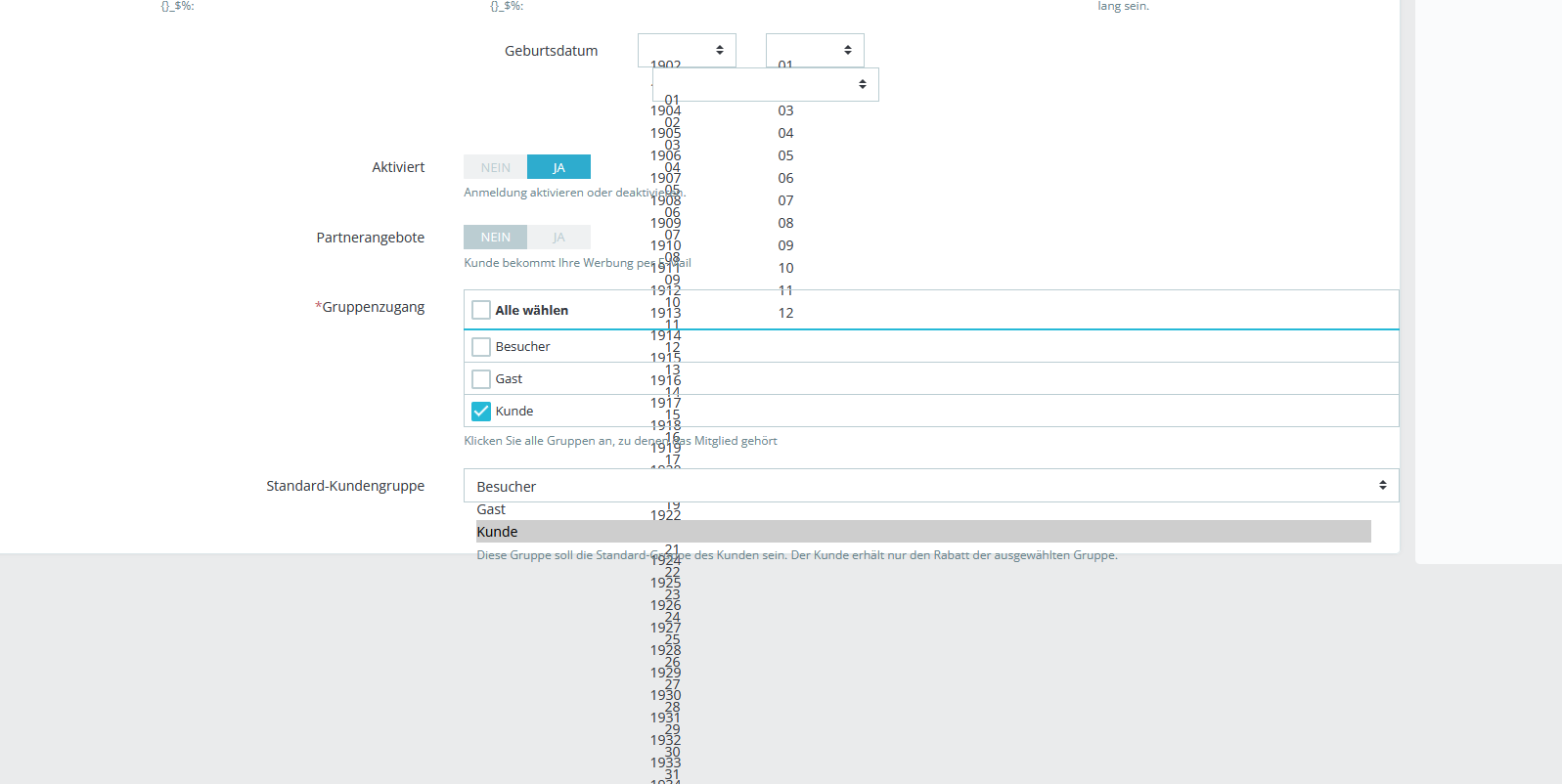This screenshot has width=1562, height=784.
Task: Select Gast in Standard-Kundengruppe list
Action: pyautogui.click(x=491, y=509)
